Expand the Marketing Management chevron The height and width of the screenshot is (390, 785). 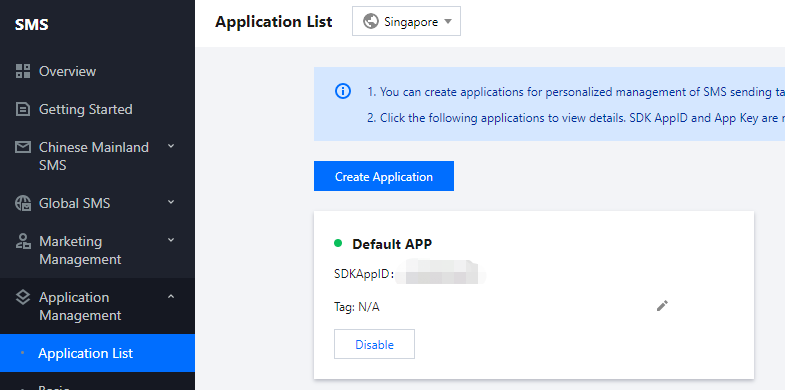171,240
